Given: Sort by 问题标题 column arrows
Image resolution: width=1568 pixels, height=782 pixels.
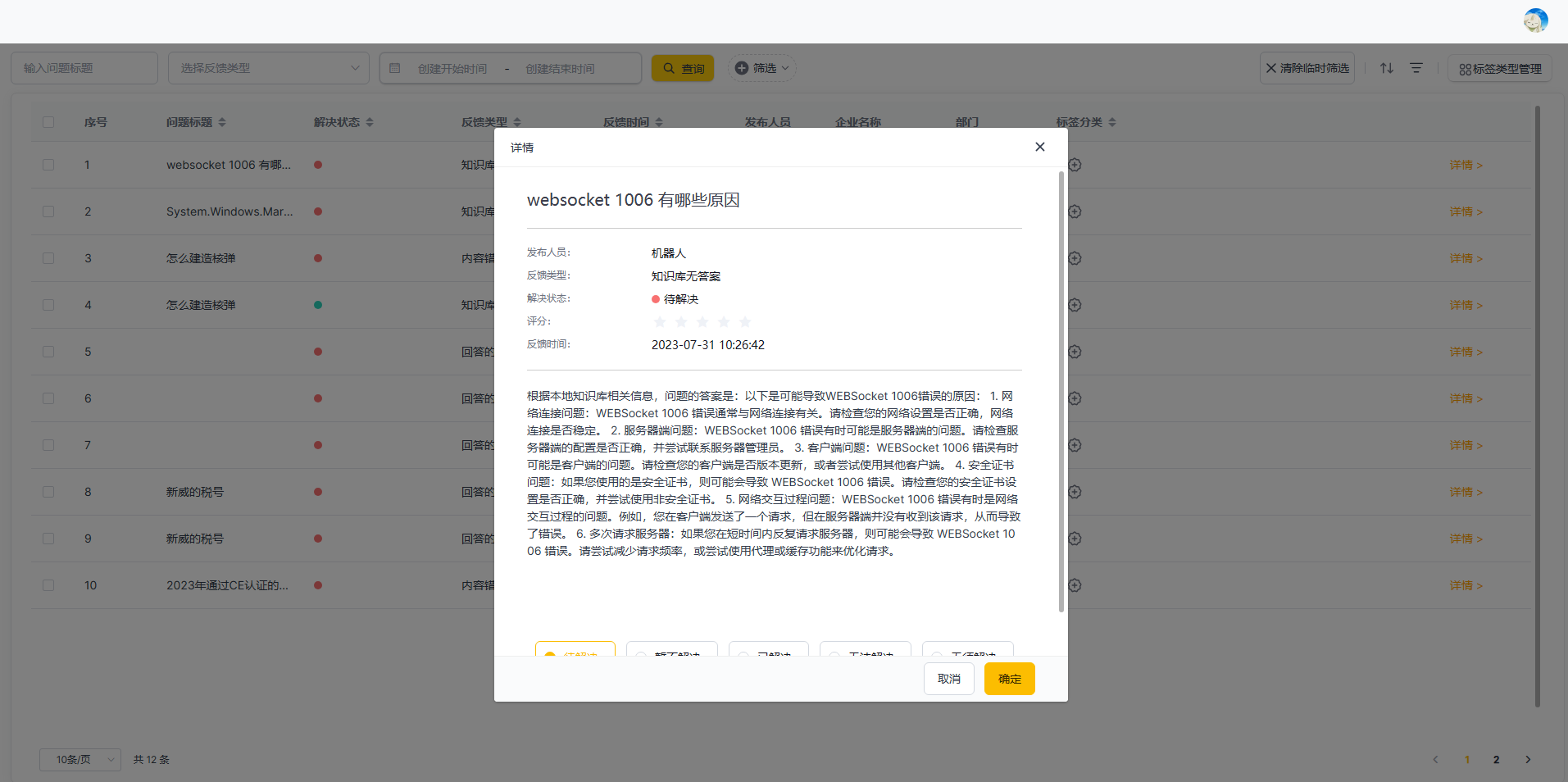Looking at the screenshot, I should tap(222, 122).
